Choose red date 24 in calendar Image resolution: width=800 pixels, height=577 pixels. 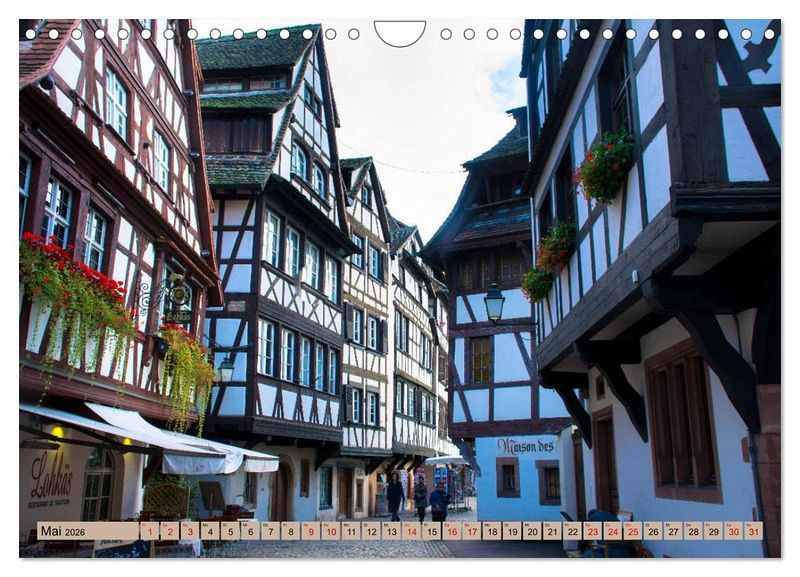612,531
